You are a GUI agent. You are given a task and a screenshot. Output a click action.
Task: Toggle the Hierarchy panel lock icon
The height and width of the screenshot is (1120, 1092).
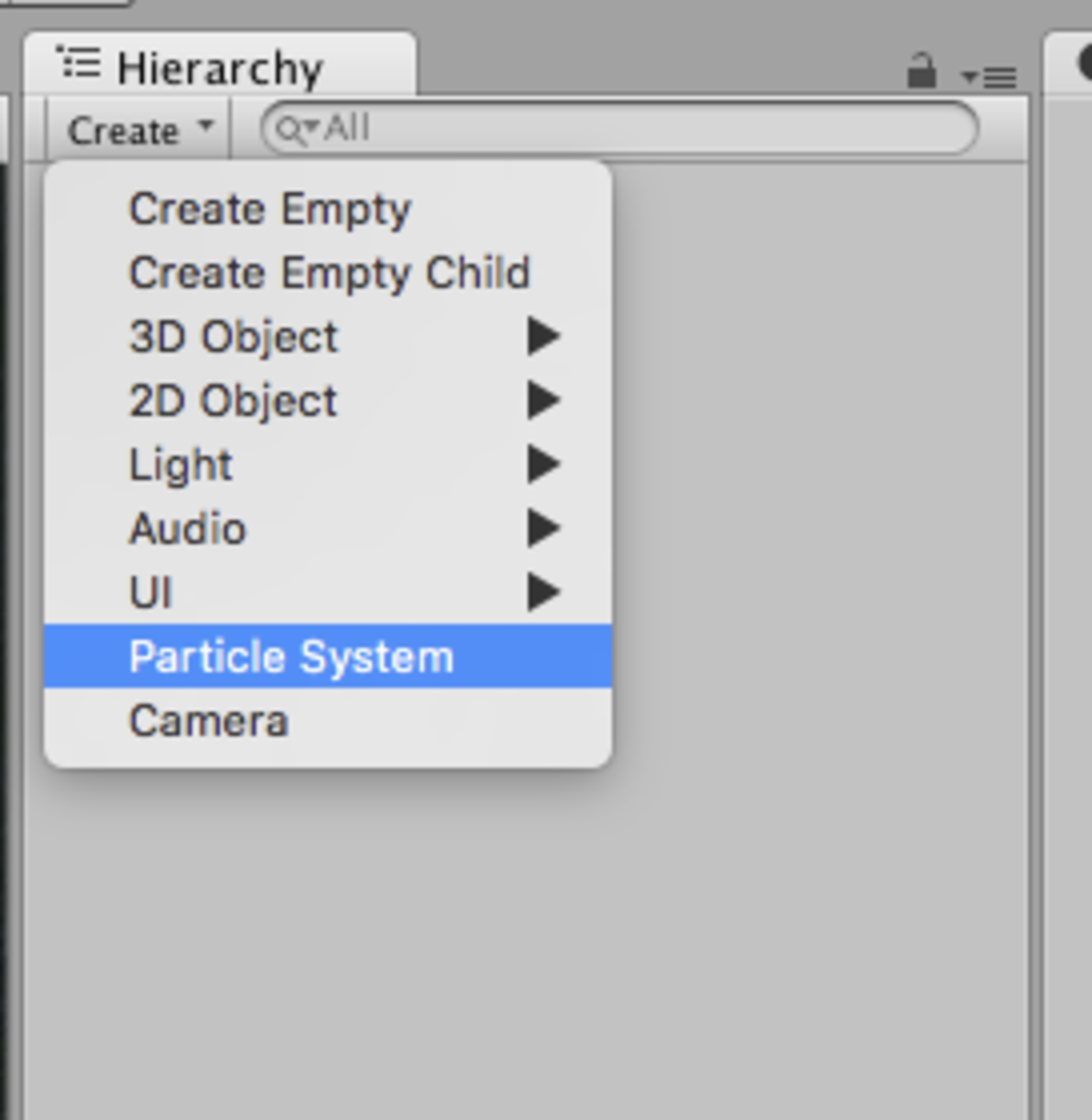(921, 71)
